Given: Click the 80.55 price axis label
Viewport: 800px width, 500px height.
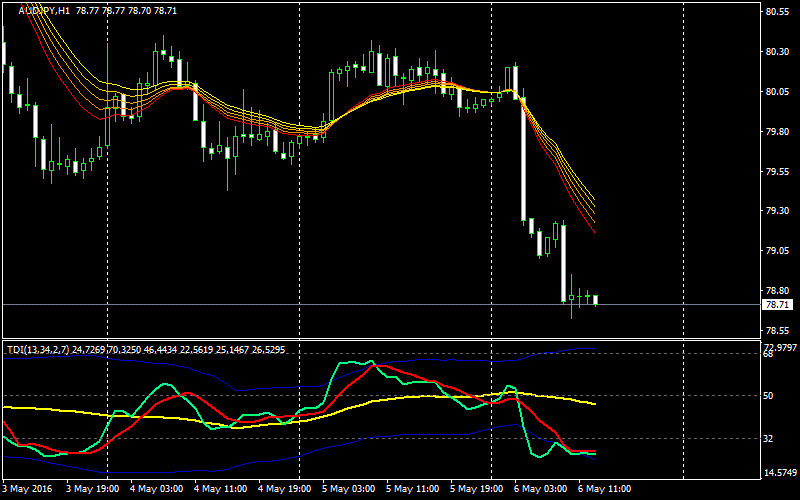Looking at the screenshot, I should point(778,13).
